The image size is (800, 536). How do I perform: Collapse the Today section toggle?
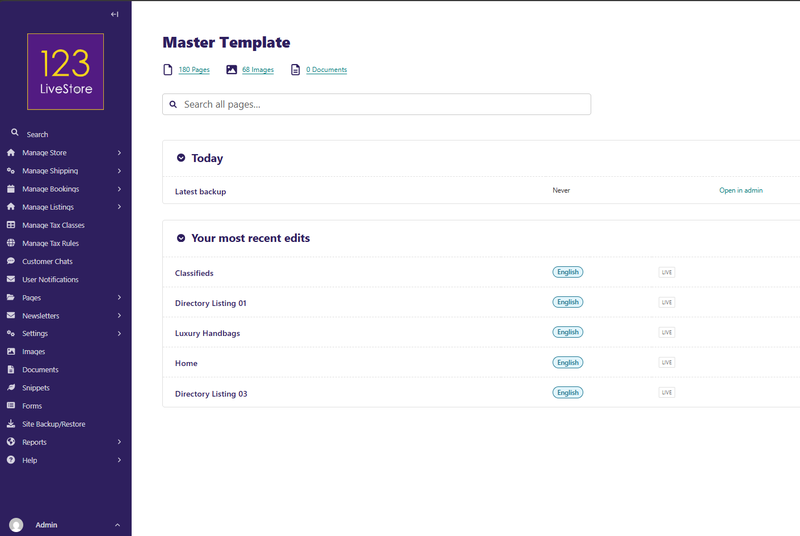(x=181, y=158)
